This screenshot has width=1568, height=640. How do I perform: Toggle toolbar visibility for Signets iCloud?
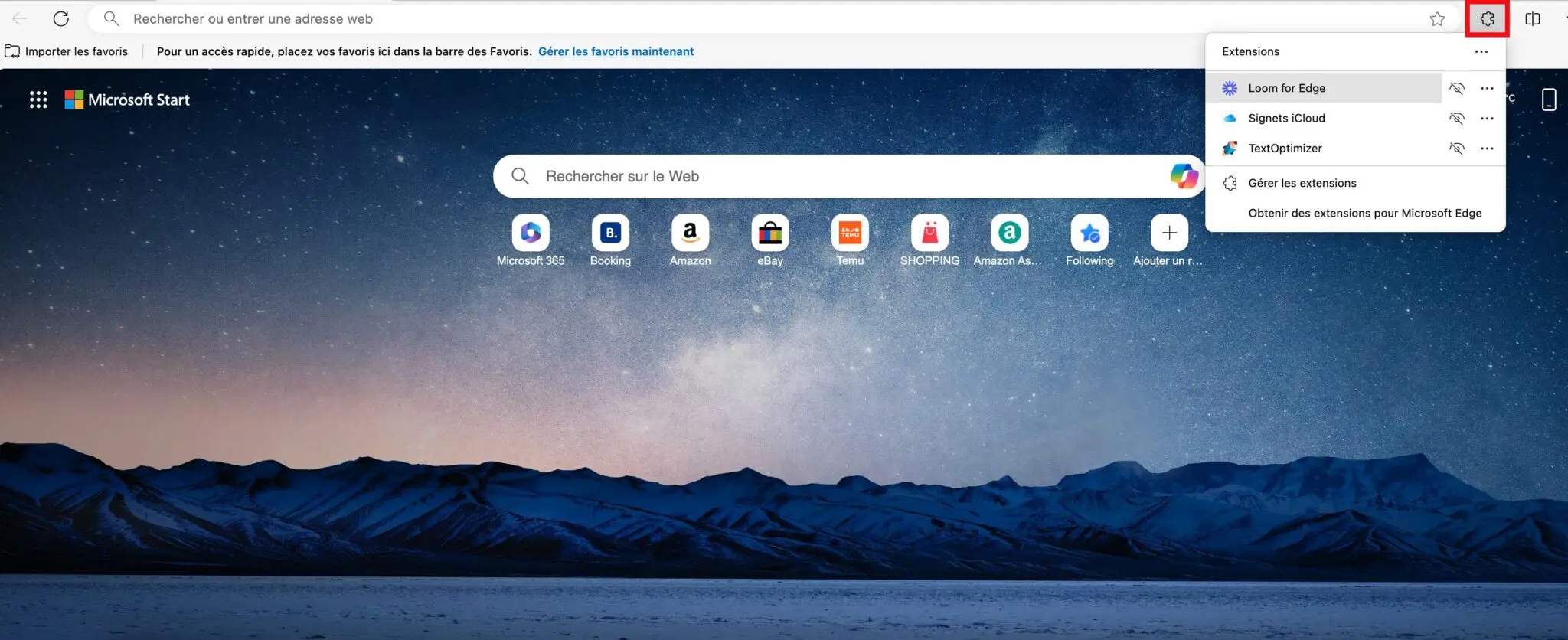[1456, 118]
